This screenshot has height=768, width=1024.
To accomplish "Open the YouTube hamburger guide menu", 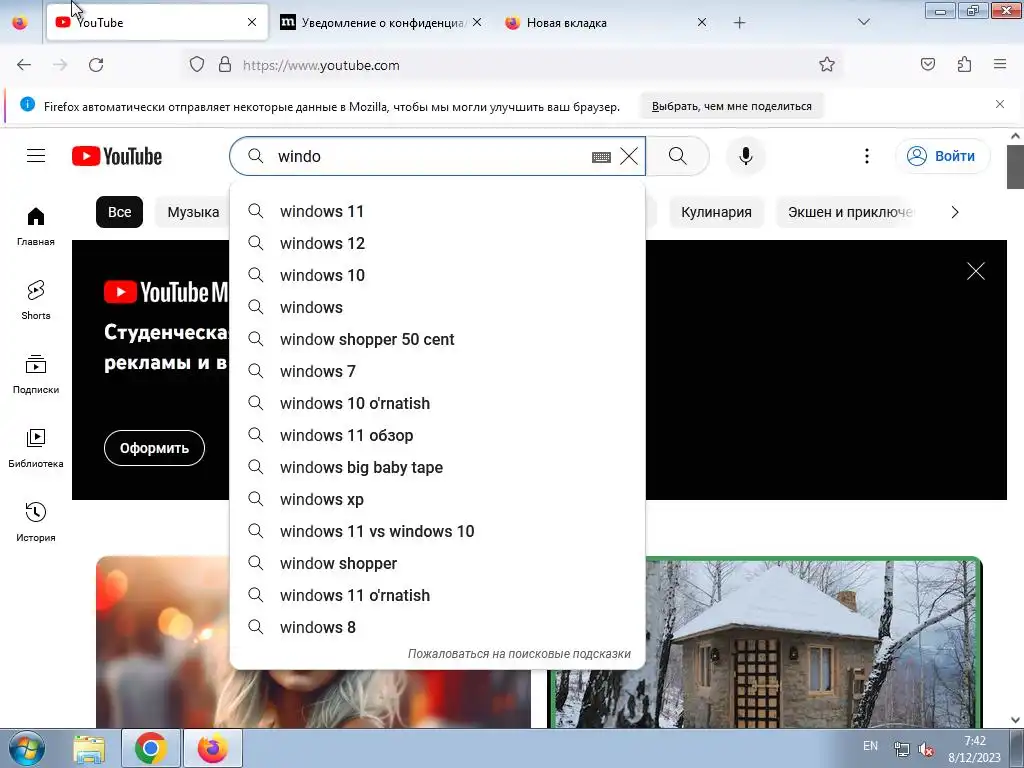I will click(36, 155).
